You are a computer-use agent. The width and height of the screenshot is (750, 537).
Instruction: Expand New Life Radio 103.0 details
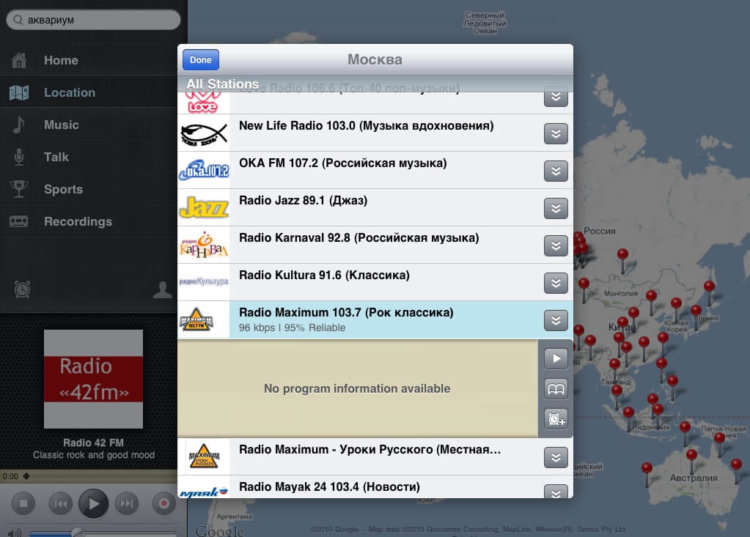coord(555,133)
